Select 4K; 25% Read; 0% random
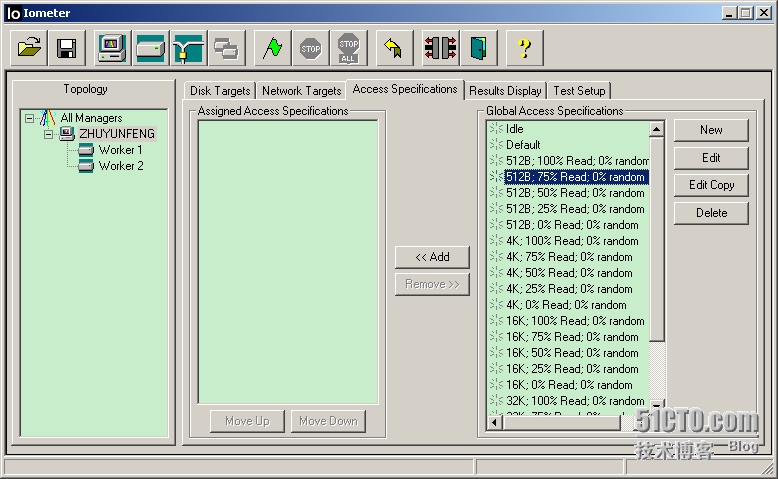Screen dimensions: 778x479 point(568,289)
